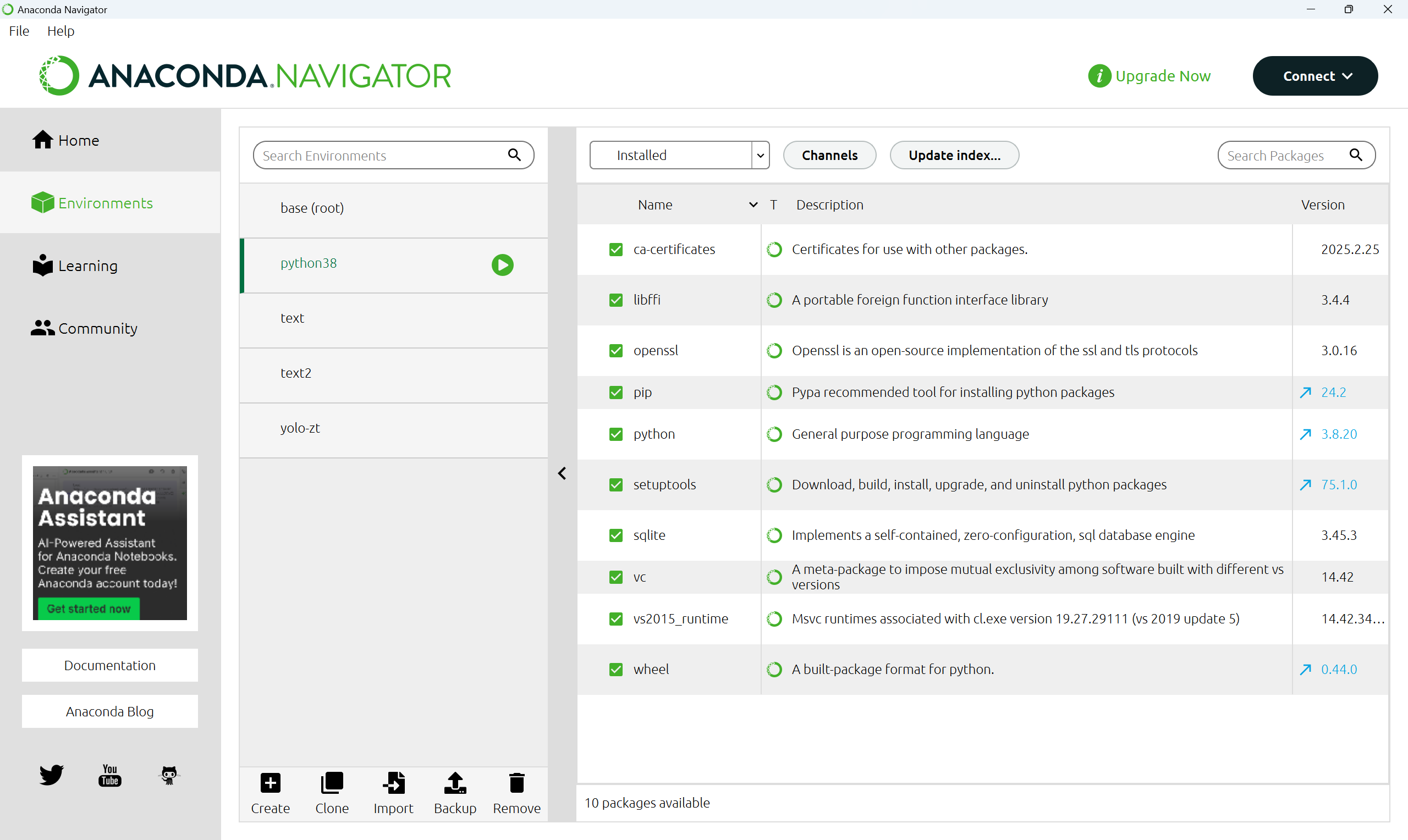This screenshot has width=1408, height=840.
Task: Collapse the environments panel with the chevron
Action: (x=562, y=473)
